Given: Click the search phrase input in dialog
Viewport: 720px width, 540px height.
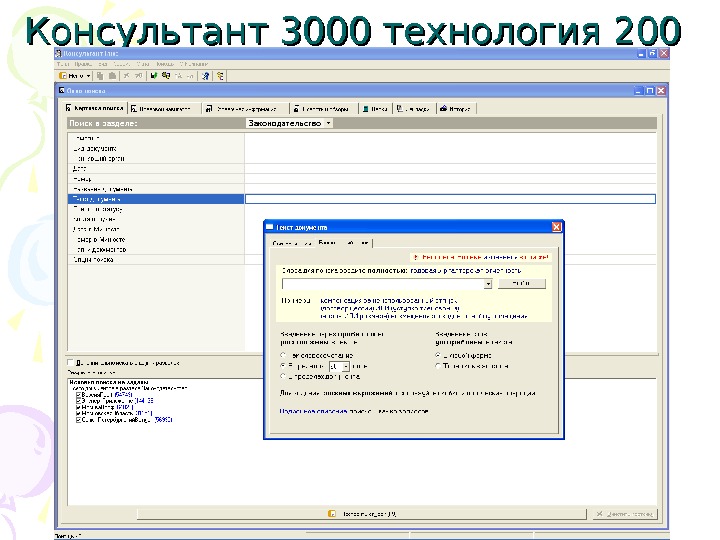Looking at the screenshot, I should pos(383,284).
